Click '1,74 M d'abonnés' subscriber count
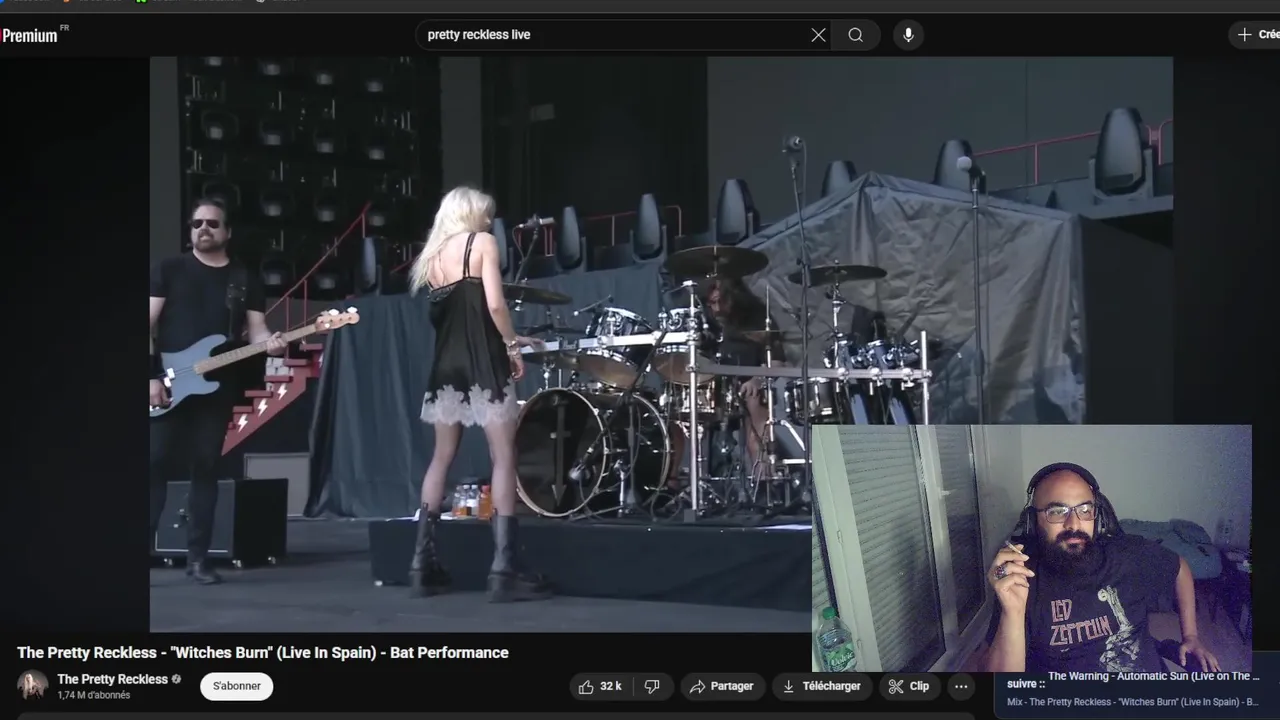The image size is (1280, 720). [x=94, y=696]
